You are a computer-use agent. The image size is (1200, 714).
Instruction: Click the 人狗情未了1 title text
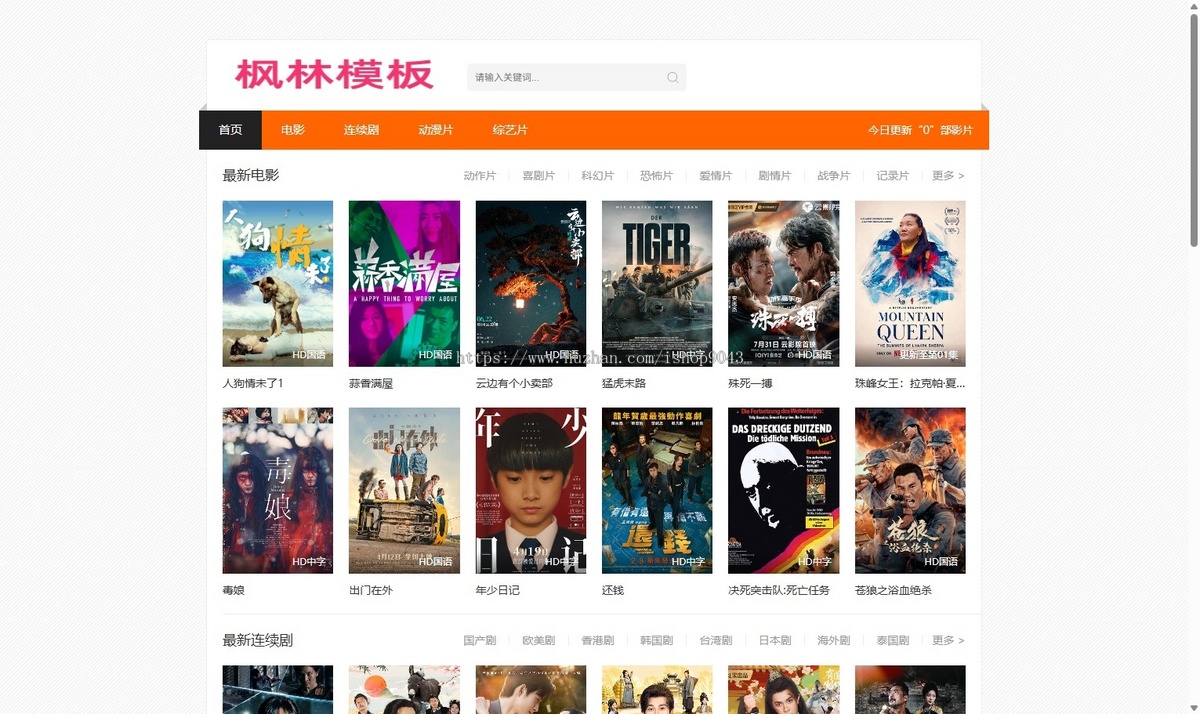click(x=253, y=383)
